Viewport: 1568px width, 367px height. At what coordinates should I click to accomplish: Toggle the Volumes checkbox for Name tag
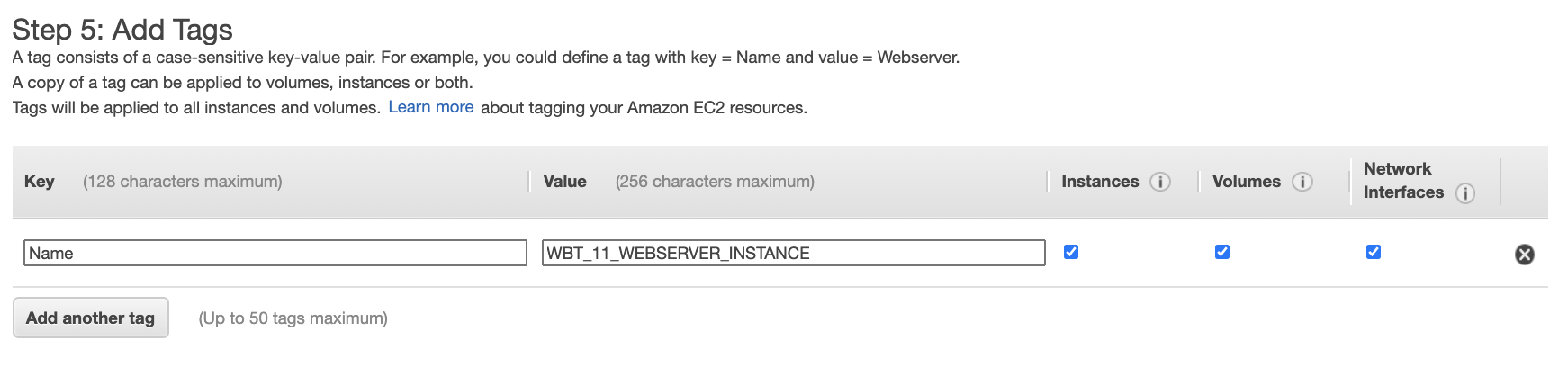coord(1222,252)
